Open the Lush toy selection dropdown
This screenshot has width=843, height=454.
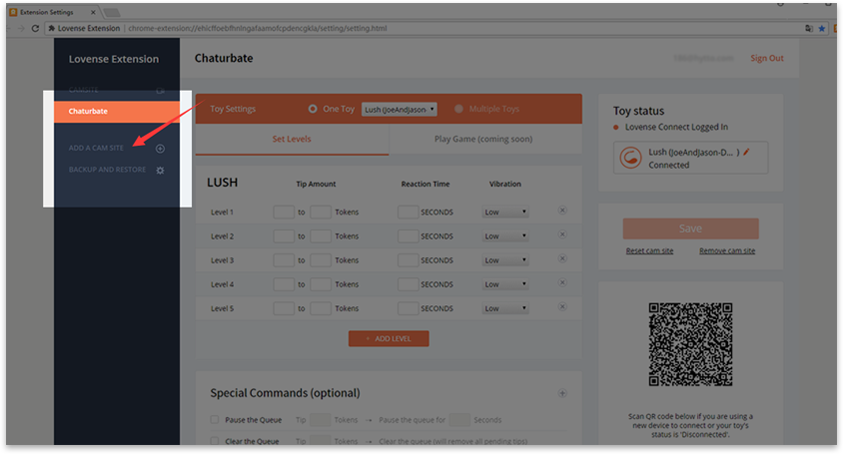[x=399, y=109]
